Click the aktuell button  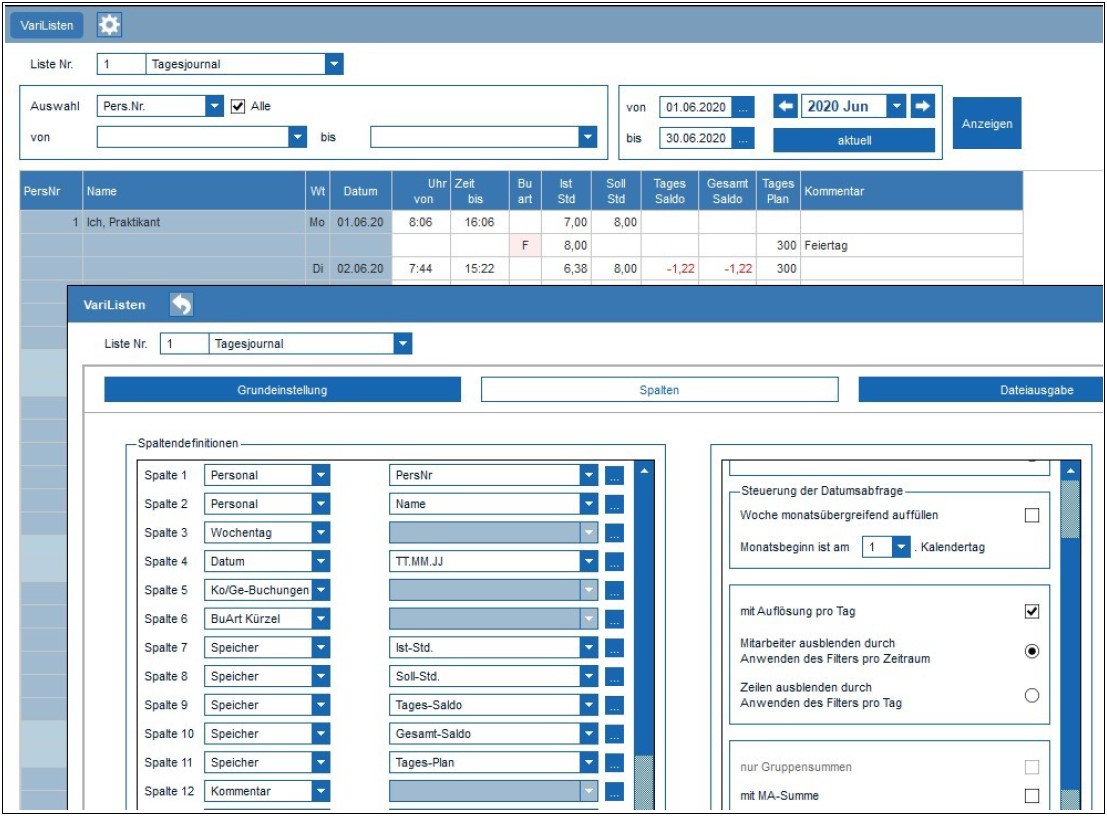pos(853,140)
